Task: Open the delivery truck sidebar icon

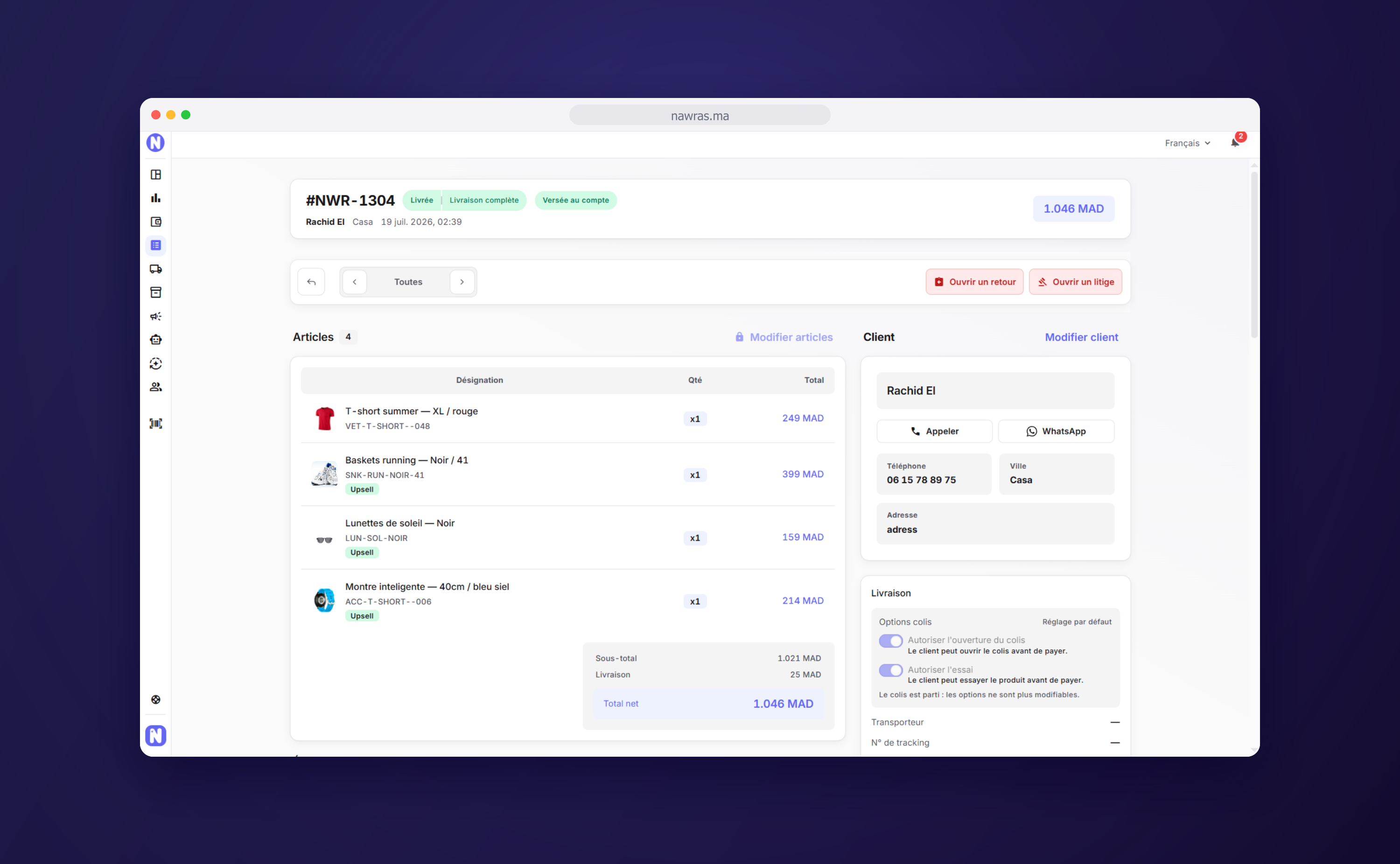Action: point(155,269)
